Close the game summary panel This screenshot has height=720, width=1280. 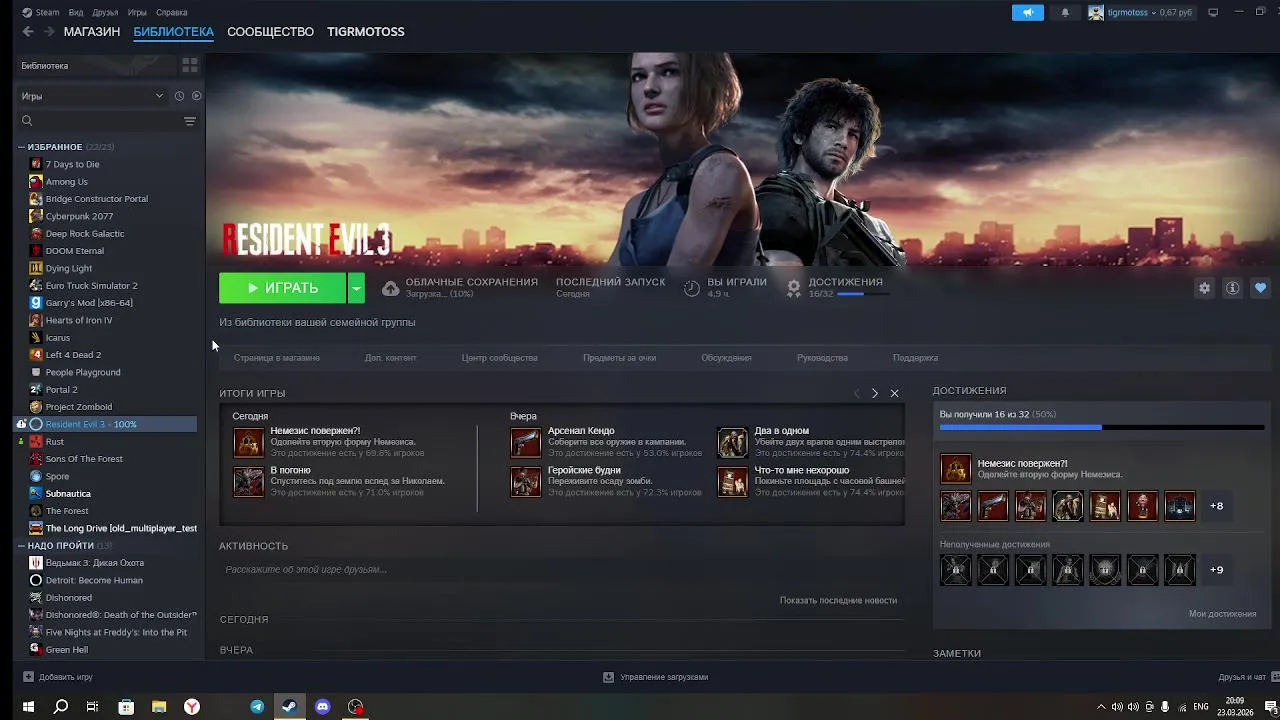[894, 394]
